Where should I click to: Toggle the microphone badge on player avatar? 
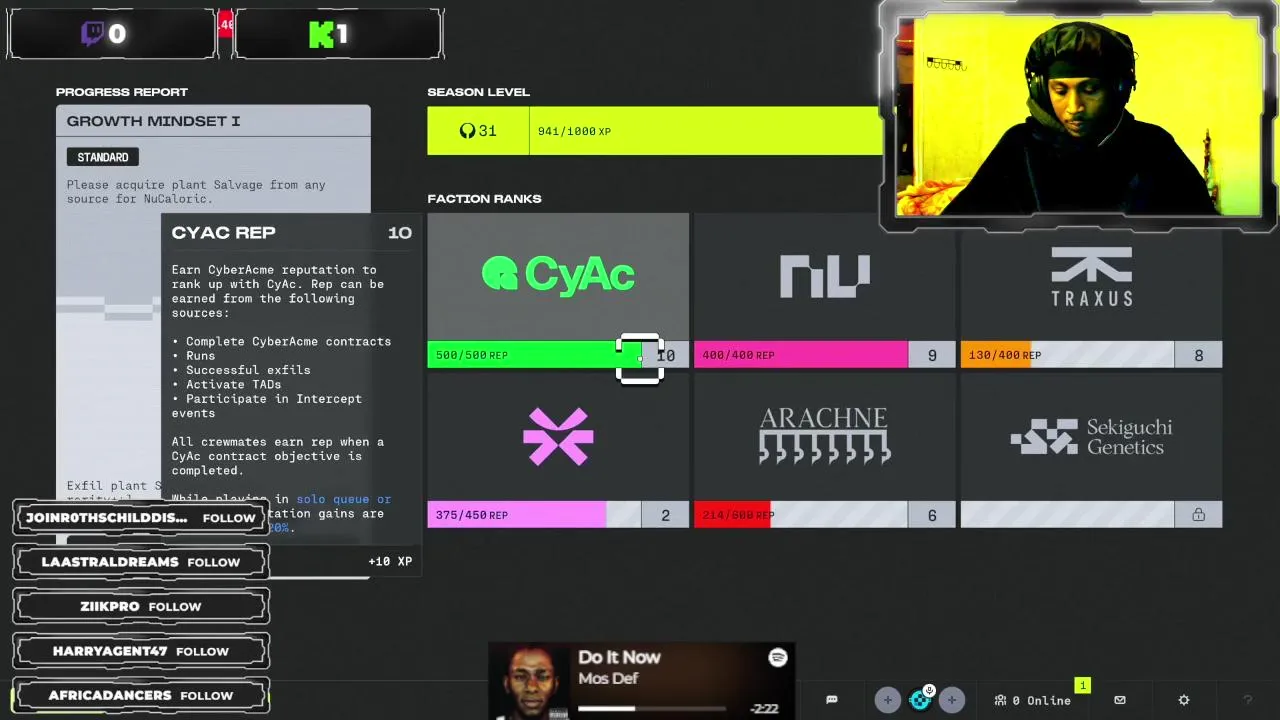[929, 690]
